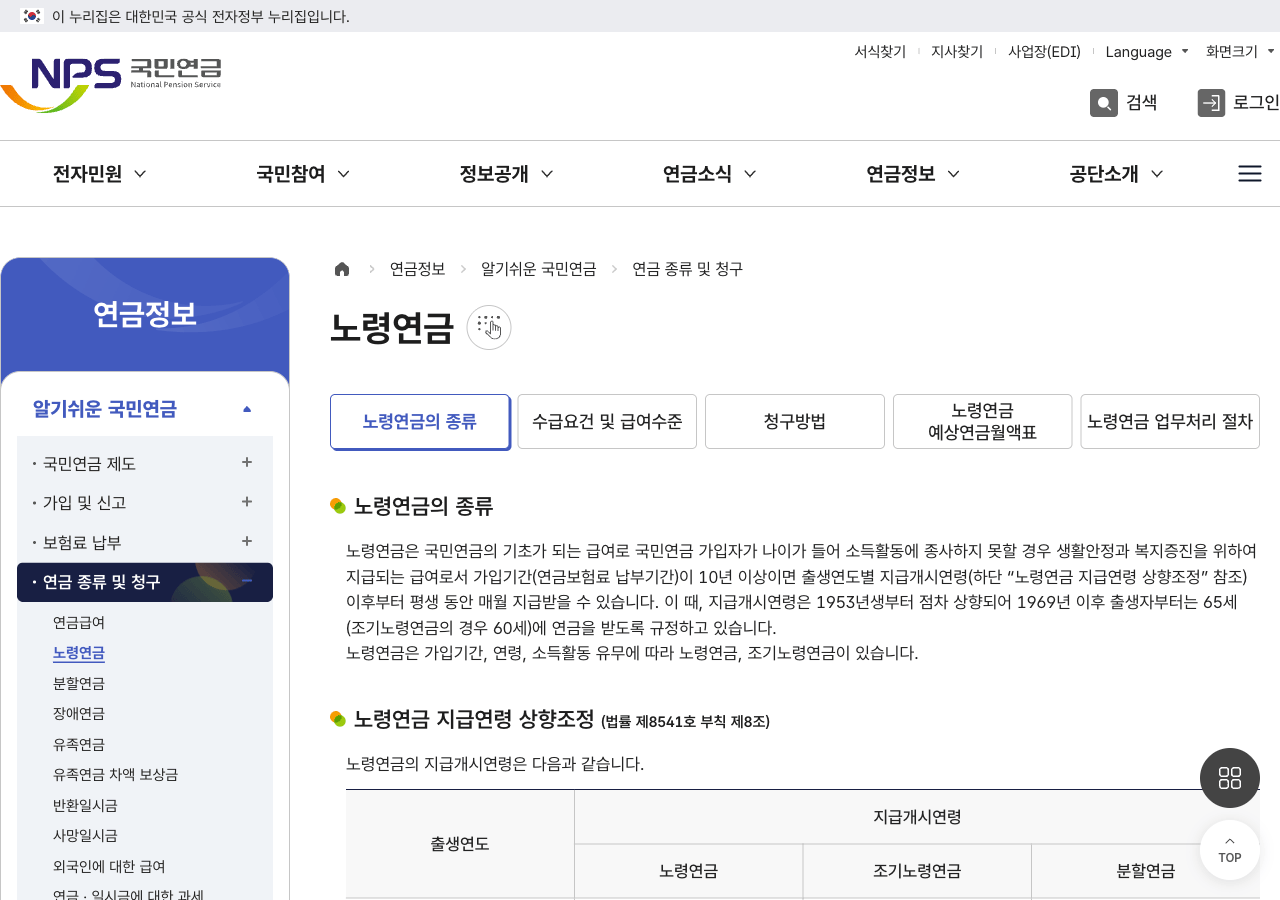
Task: Click the 로그인 text label
Action: [x=1256, y=102]
